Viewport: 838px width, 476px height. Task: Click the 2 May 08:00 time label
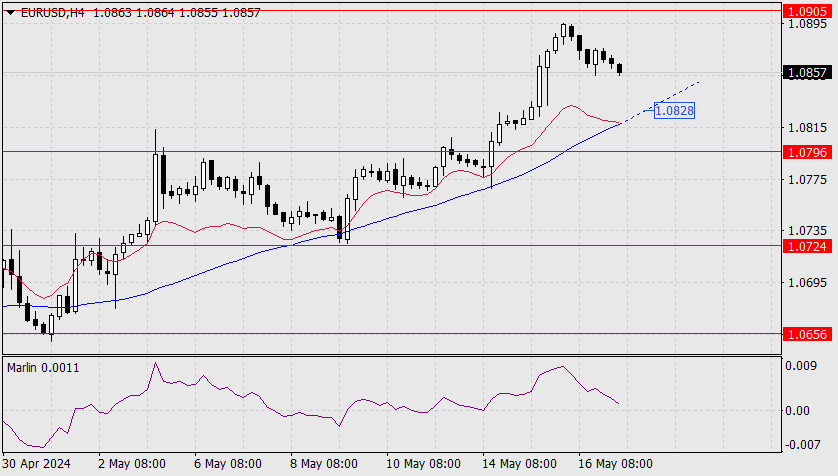(132, 464)
